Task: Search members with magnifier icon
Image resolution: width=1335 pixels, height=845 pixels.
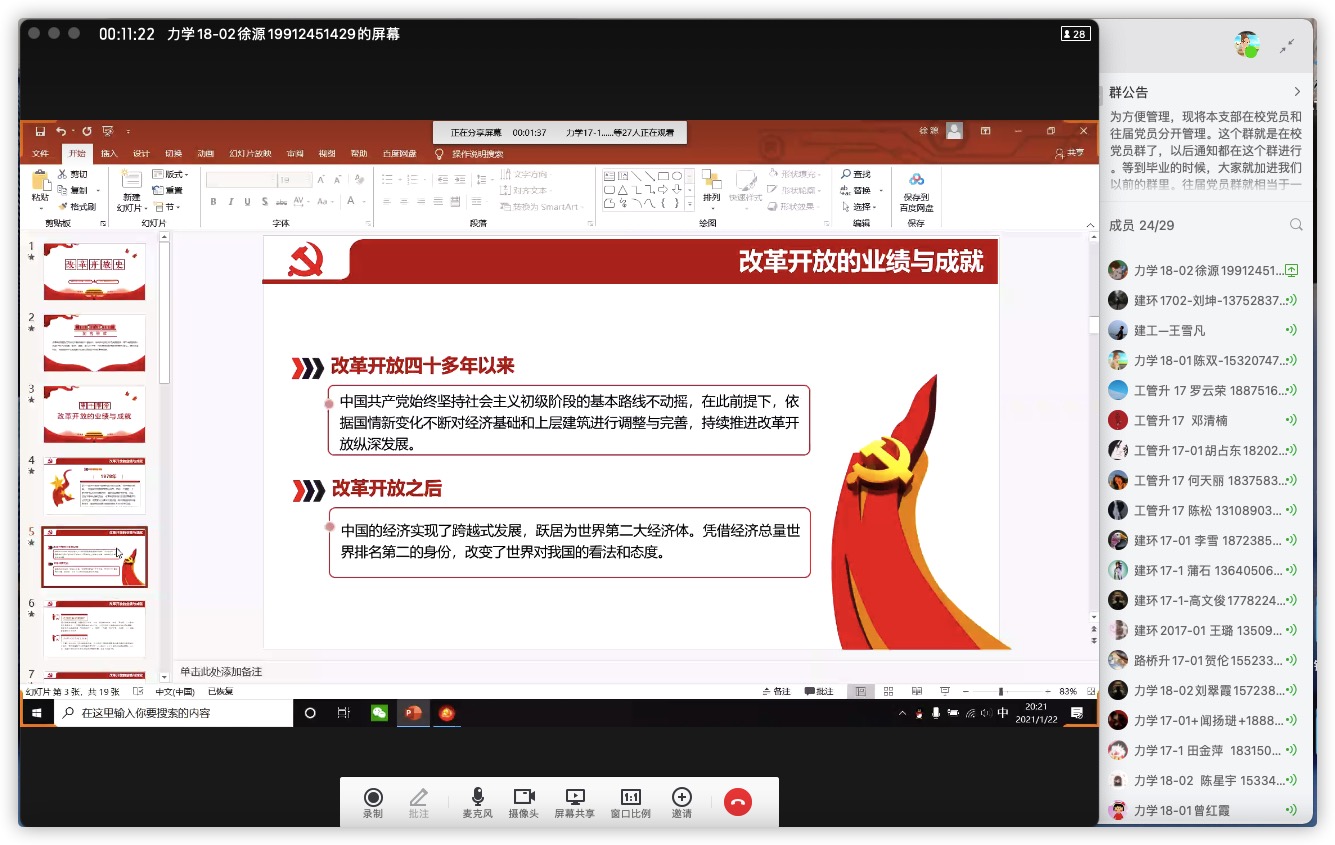Action: coord(1296,225)
